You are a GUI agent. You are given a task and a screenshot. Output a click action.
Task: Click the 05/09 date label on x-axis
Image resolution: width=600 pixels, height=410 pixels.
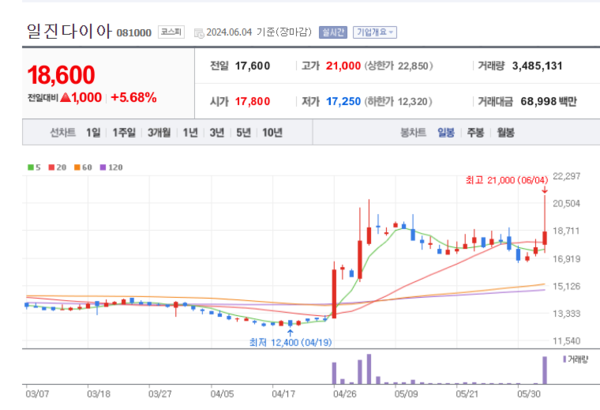point(406,394)
